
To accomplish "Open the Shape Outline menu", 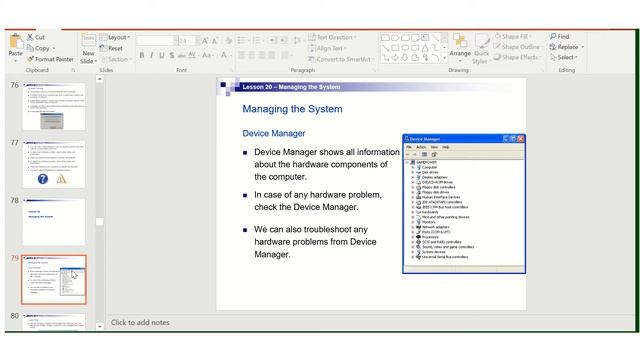I will click(518, 47).
